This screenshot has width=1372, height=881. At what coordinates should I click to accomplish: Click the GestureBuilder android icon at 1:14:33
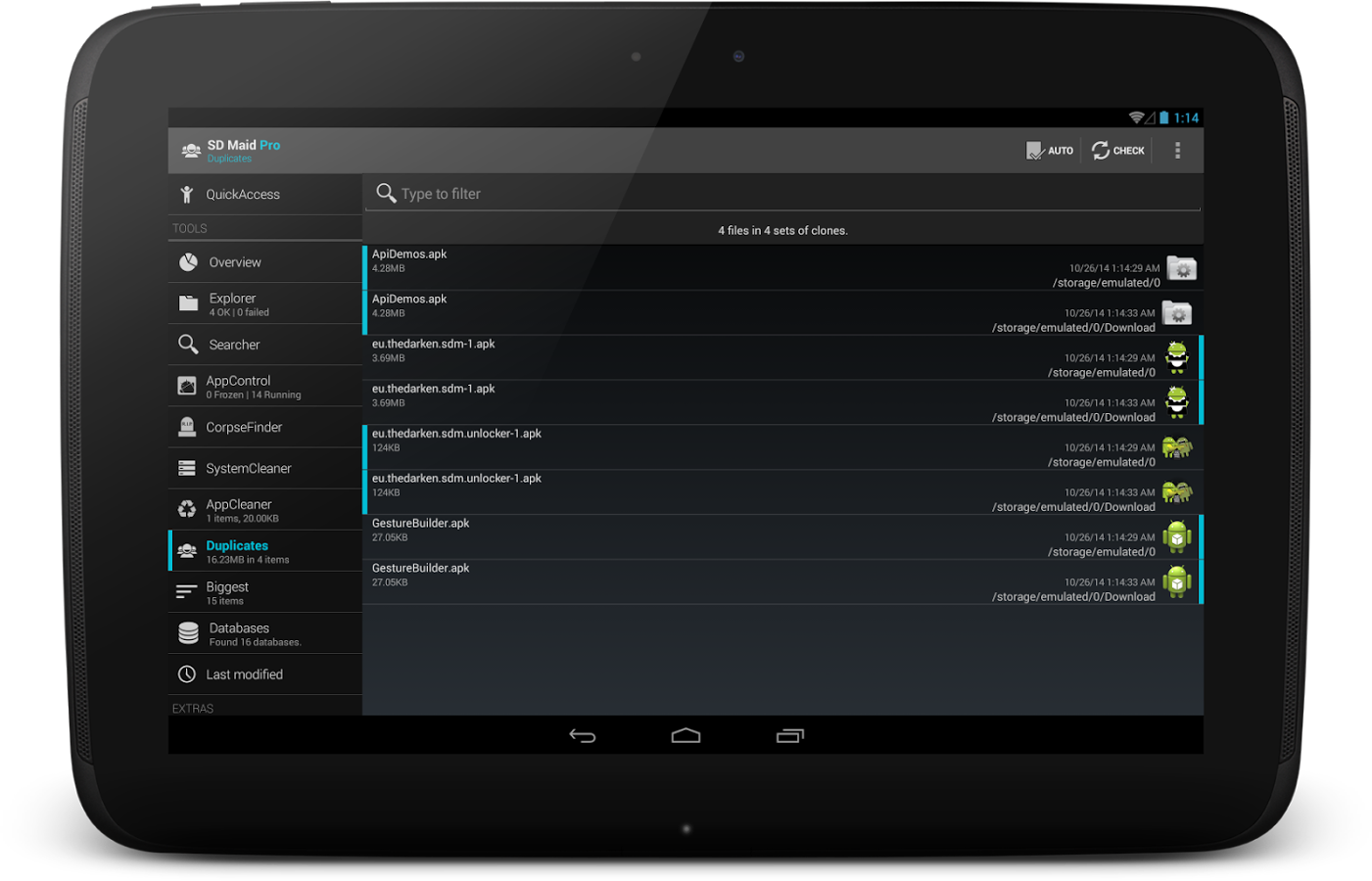pos(1177,582)
